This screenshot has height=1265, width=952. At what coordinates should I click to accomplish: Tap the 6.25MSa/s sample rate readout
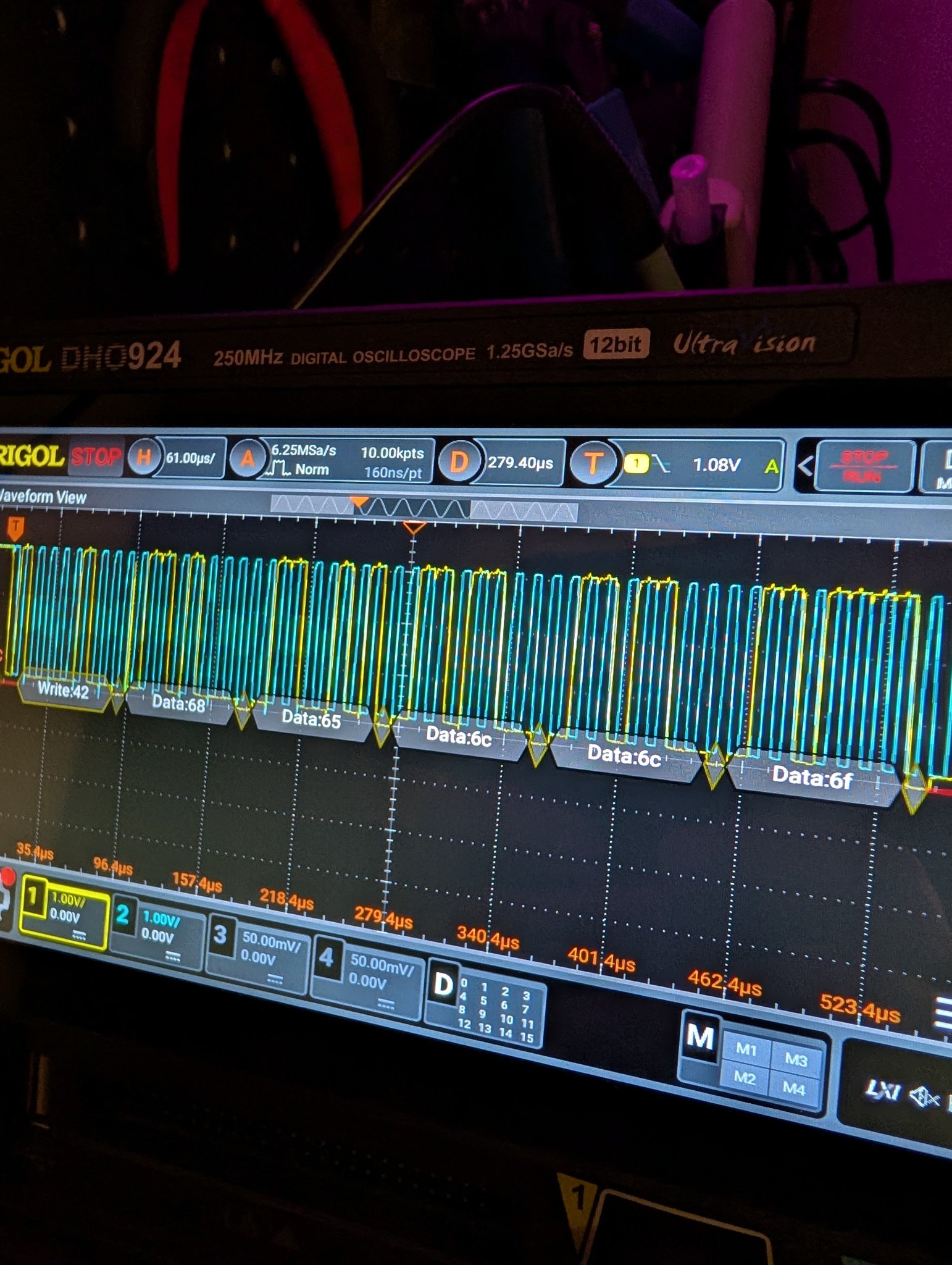point(304,450)
